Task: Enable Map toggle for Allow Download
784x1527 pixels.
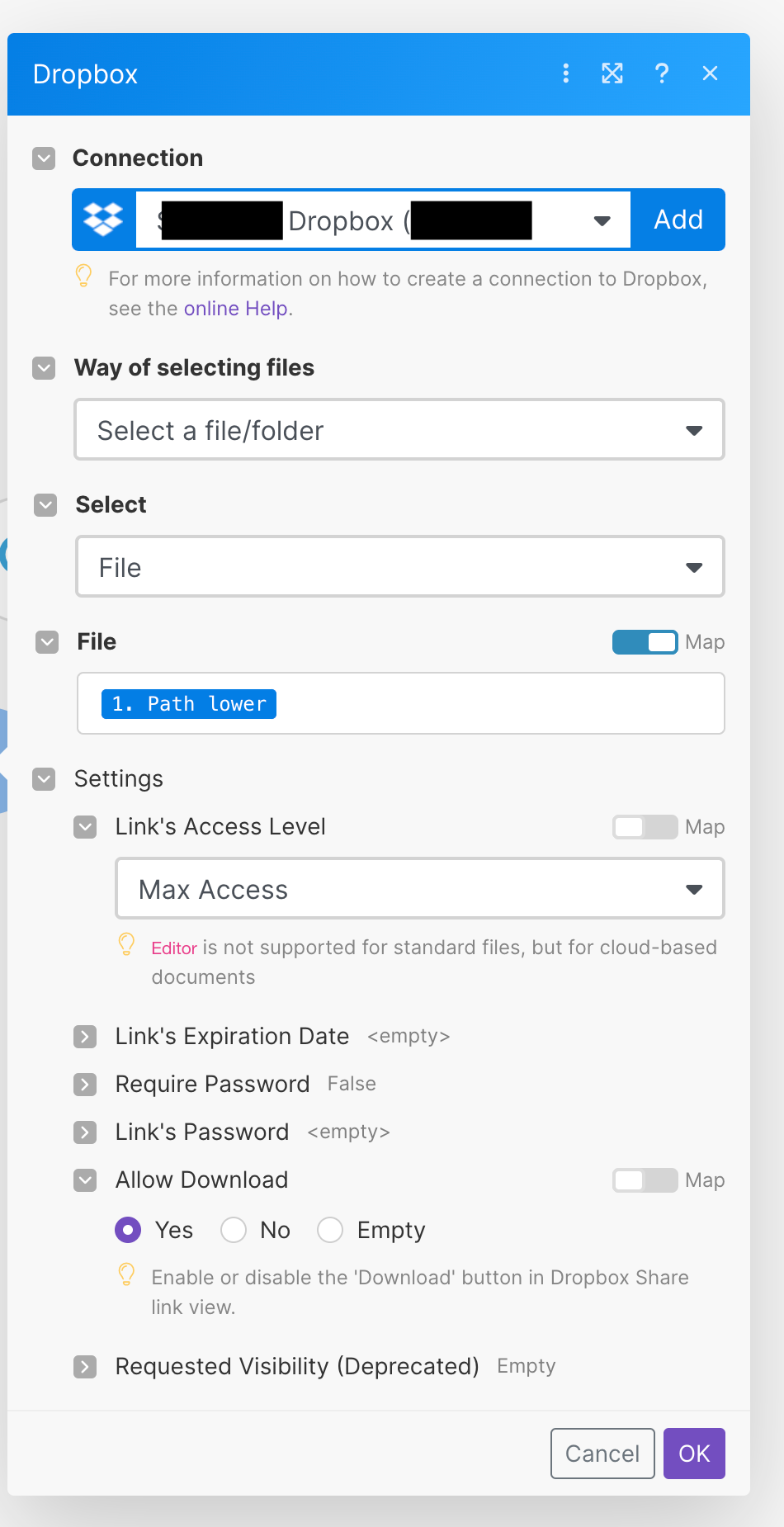Action: (645, 1180)
